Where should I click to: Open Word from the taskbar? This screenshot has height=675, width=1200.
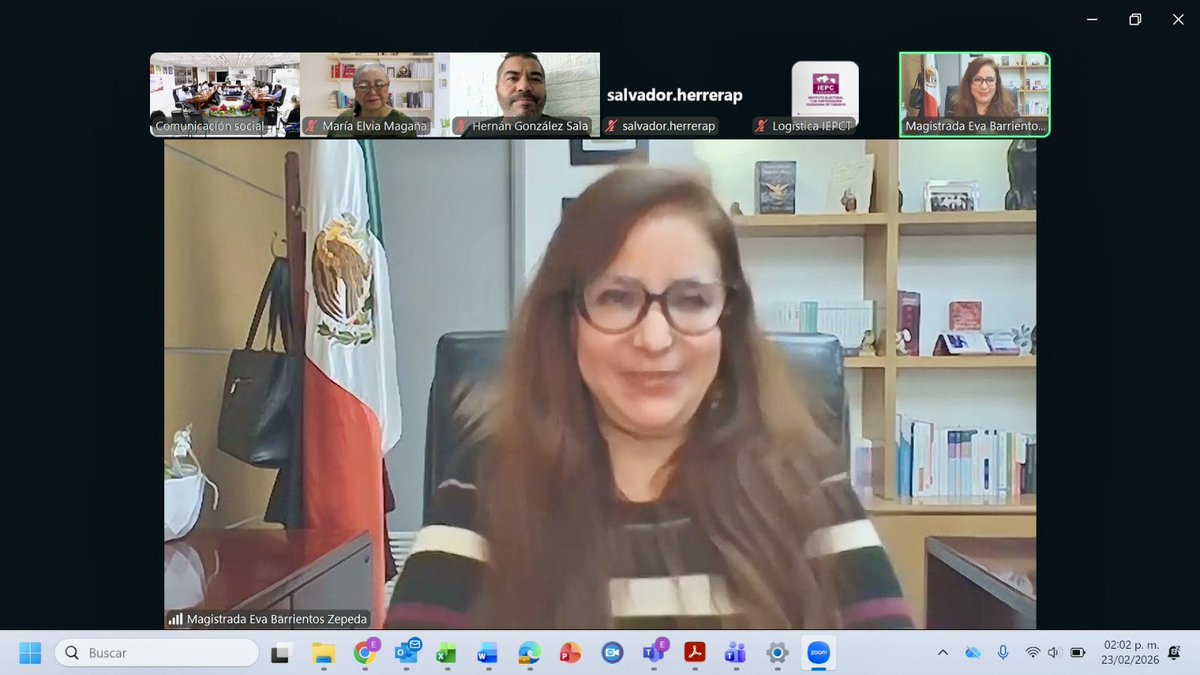click(487, 653)
